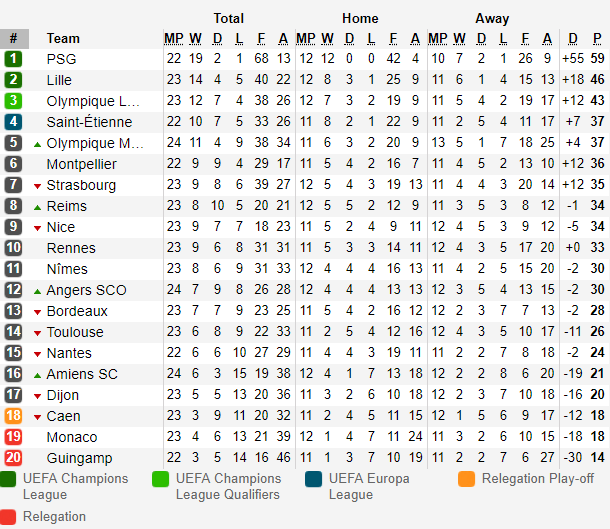Screen dimensions: 610x529
Task: Sort by the P points column header
Action: [598, 39]
